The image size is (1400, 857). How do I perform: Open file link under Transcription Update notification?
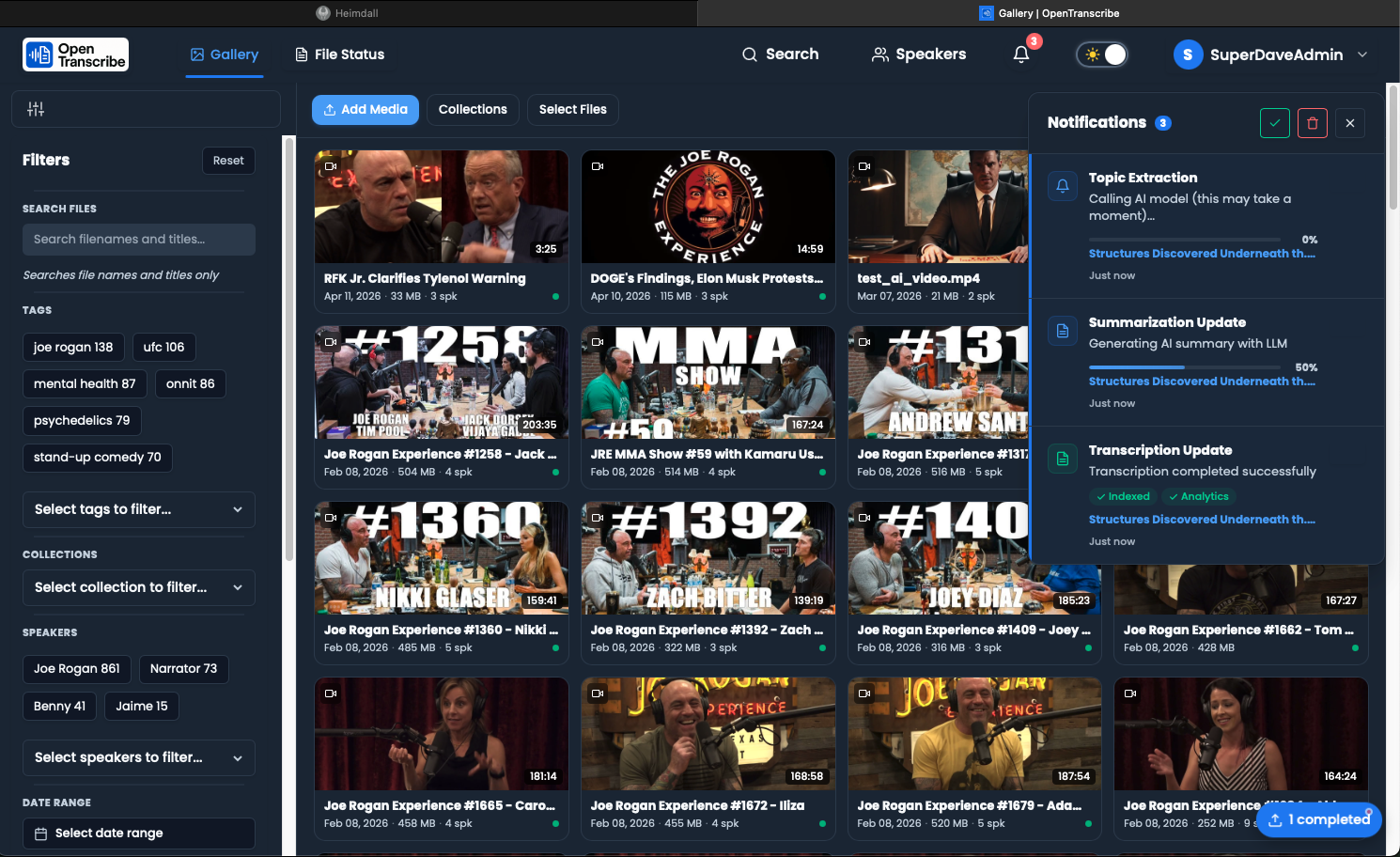tap(1202, 520)
